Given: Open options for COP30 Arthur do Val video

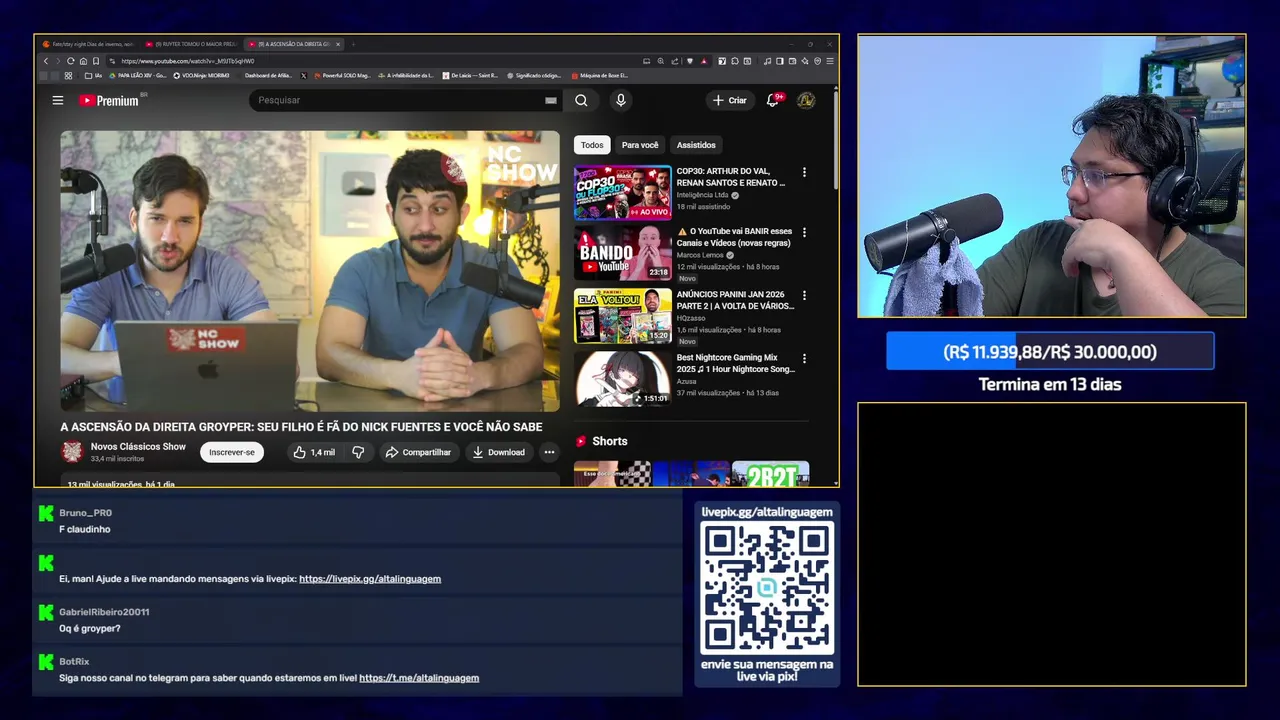Looking at the screenshot, I should (804, 172).
